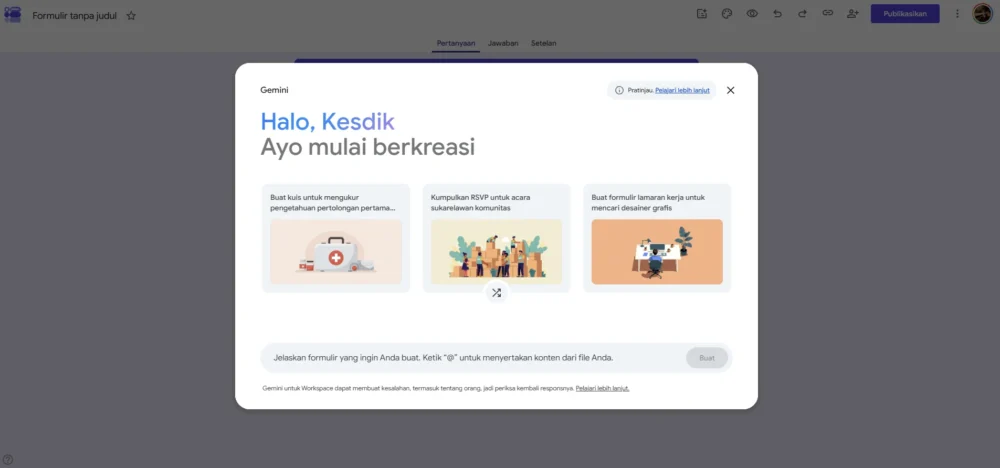Viewport: 1000px width, 468px height.
Task: Click the Publikasikan button
Action: 905,13
